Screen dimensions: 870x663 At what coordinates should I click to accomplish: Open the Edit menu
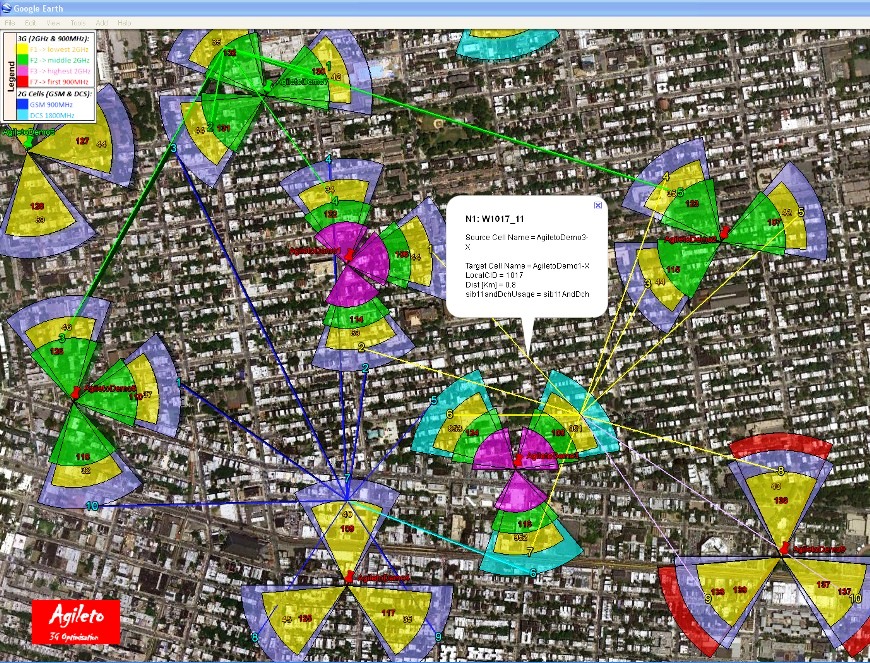coord(31,21)
